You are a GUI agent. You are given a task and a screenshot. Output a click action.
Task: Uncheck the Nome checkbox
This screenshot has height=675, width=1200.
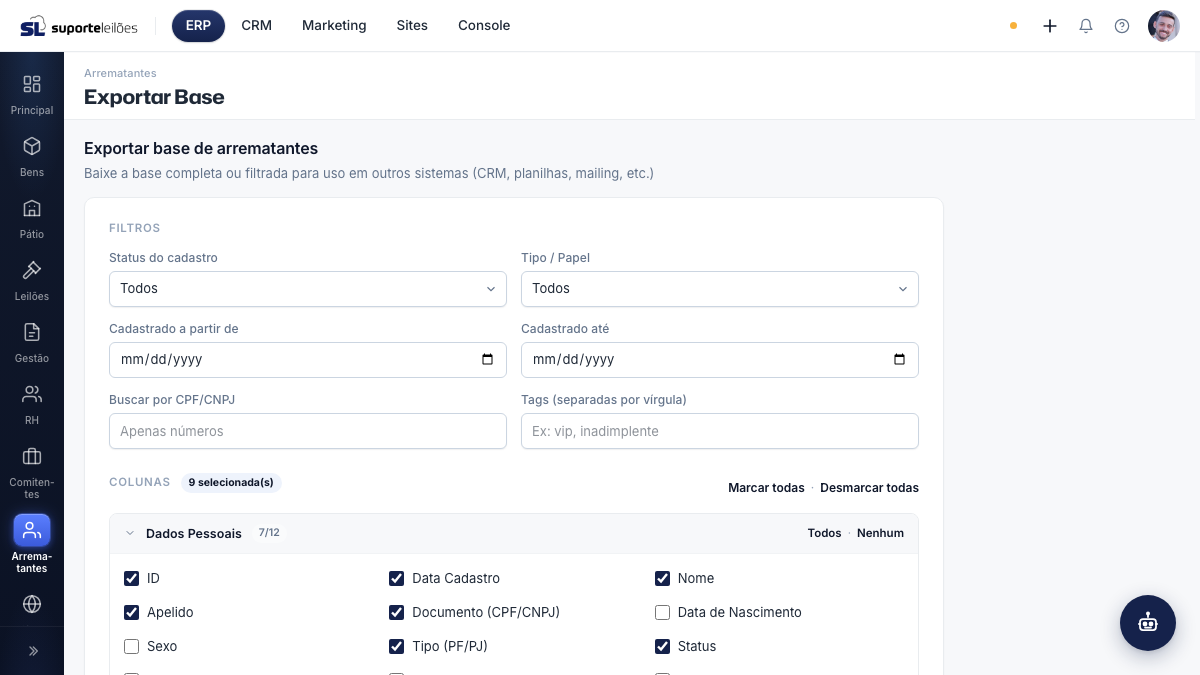click(x=662, y=578)
